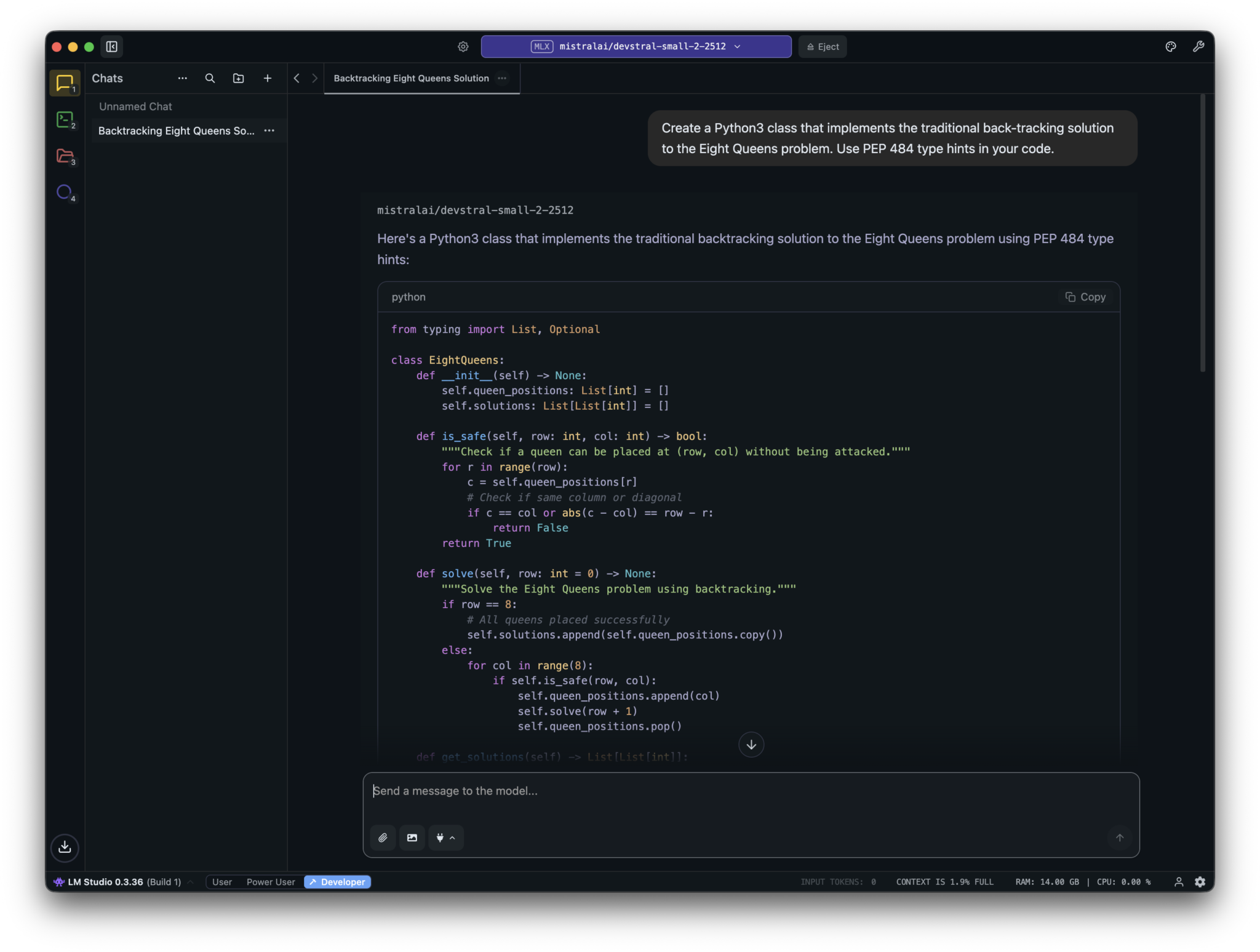
Task: Open the theme palette picker
Action: (x=1170, y=46)
